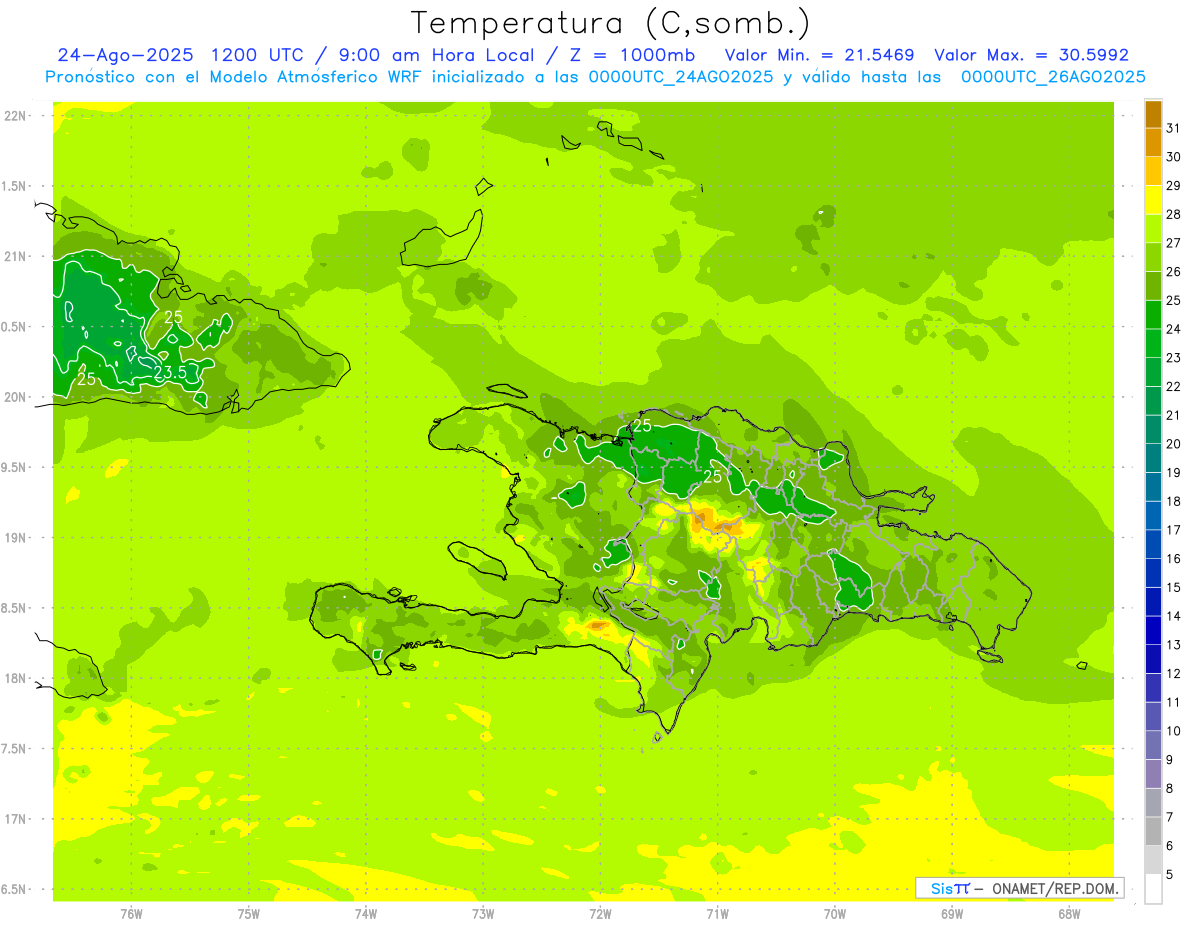Pick the dark blue swatch between 13 and 14
Screen dimensions: 1200x927
point(1153,630)
